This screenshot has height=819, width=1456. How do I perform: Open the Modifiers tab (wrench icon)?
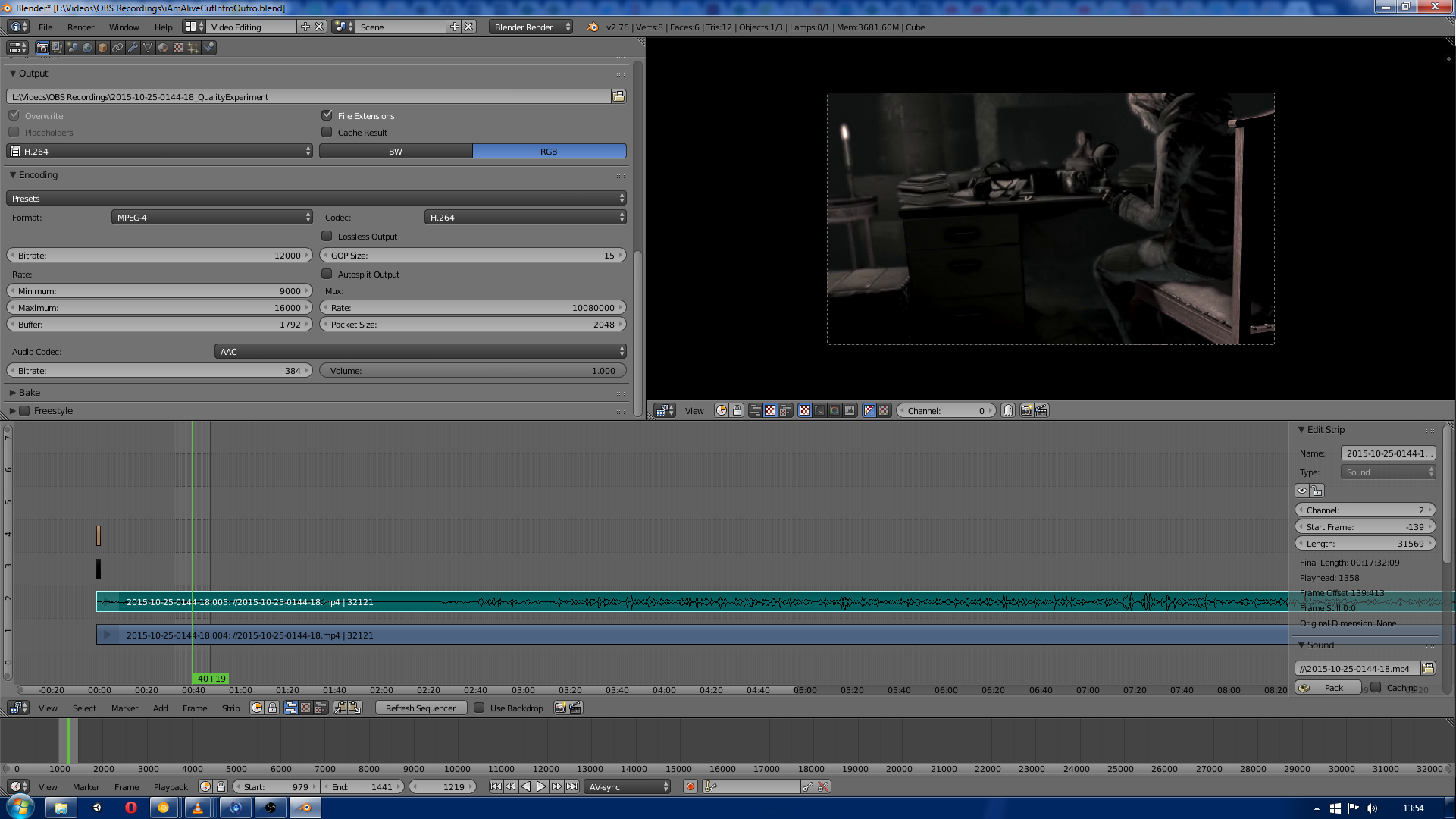[133, 48]
